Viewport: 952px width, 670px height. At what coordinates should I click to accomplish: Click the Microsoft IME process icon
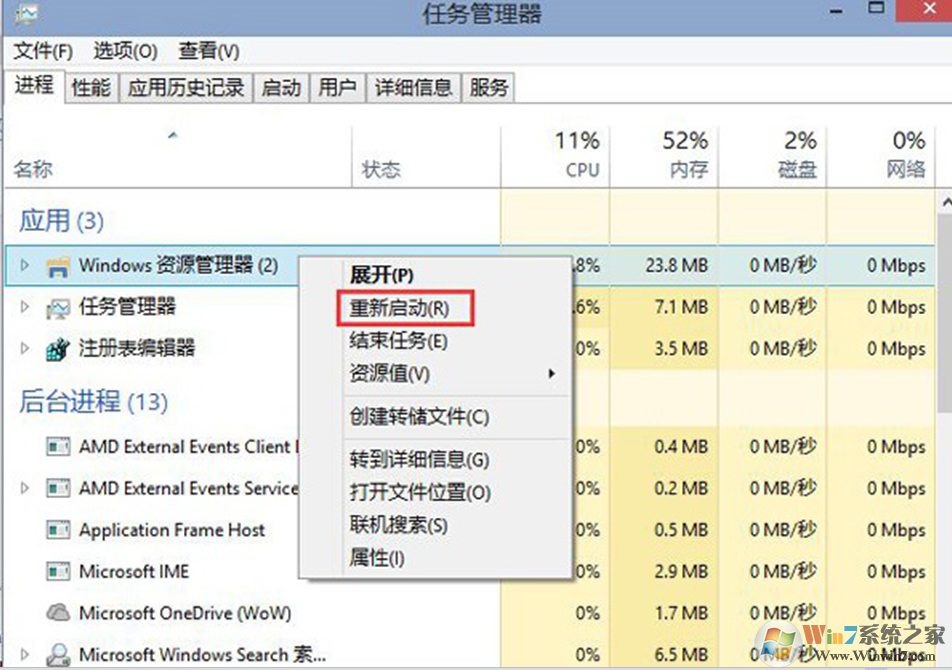point(58,572)
